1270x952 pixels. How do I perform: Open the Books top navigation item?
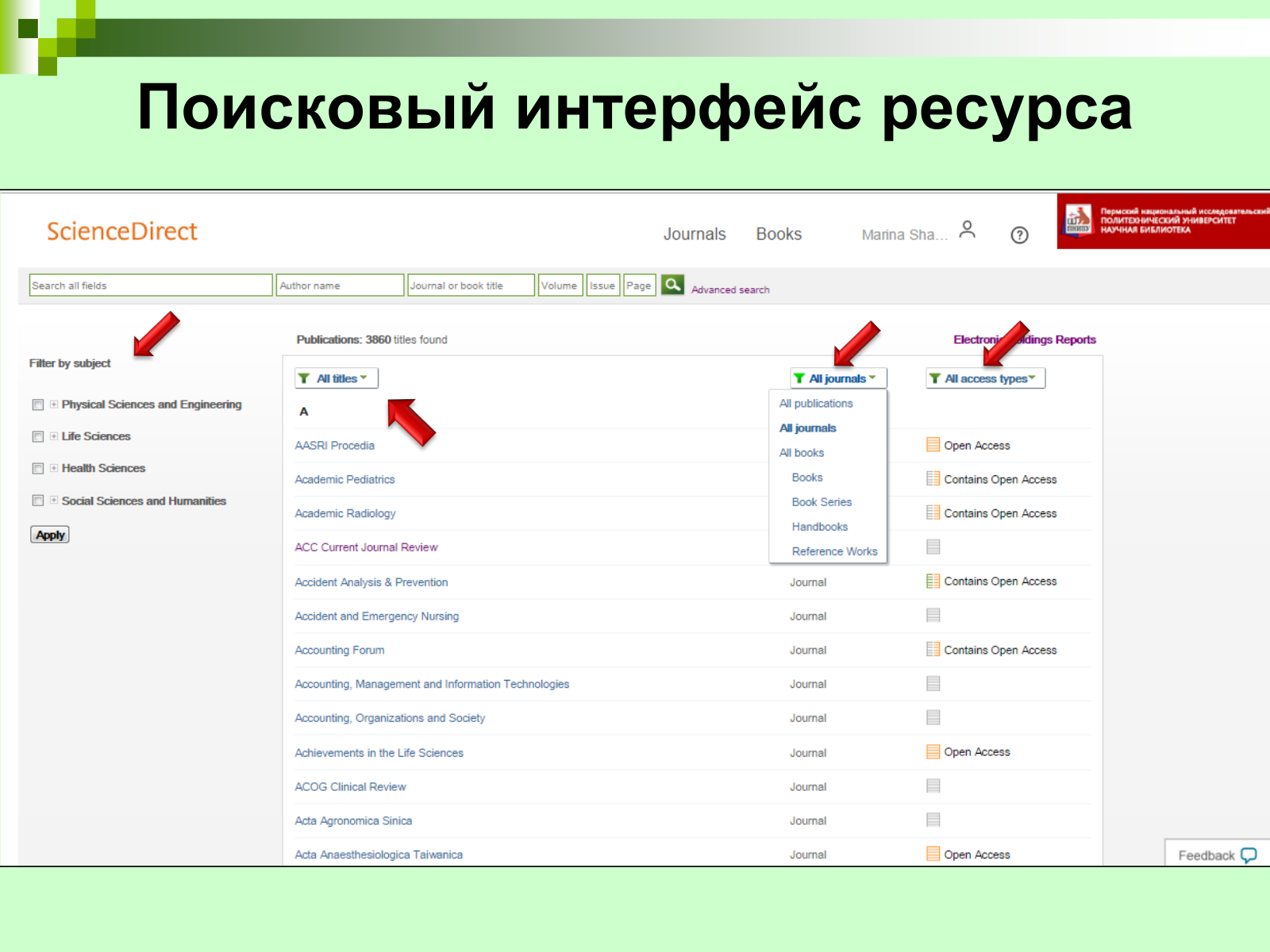coord(779,234)
